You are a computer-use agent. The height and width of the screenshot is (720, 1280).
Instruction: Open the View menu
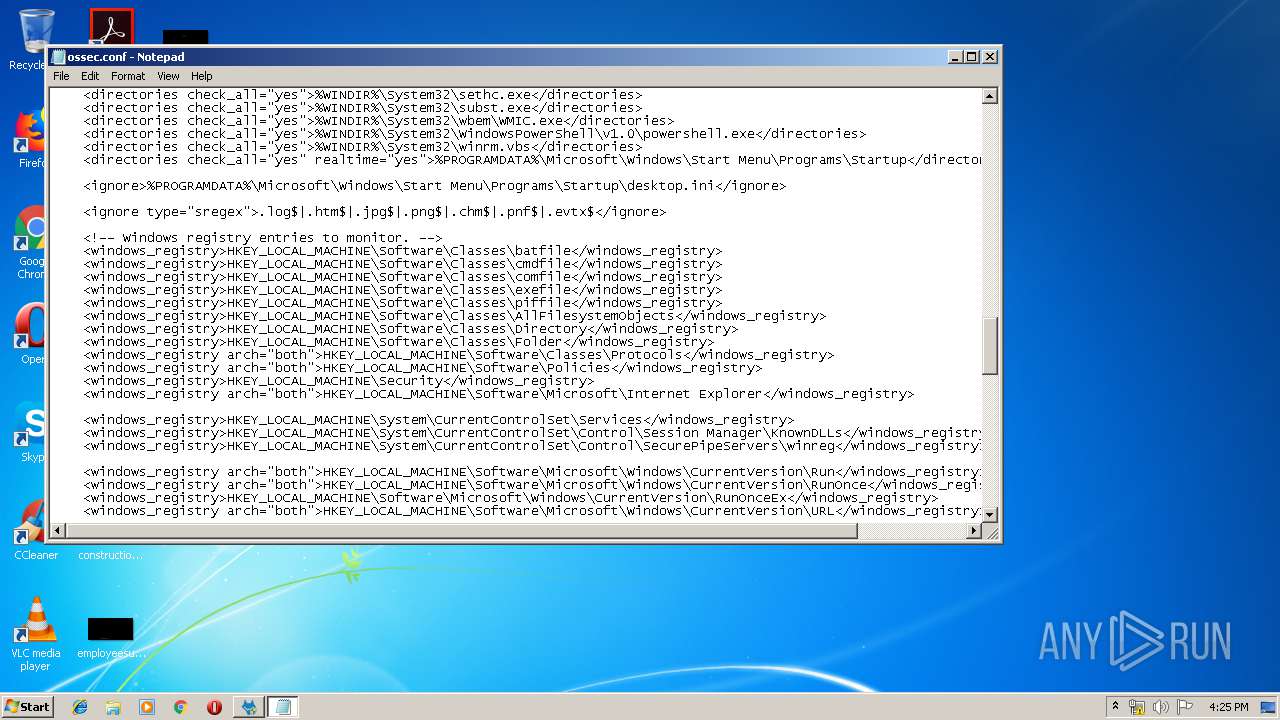coord(168,76)
